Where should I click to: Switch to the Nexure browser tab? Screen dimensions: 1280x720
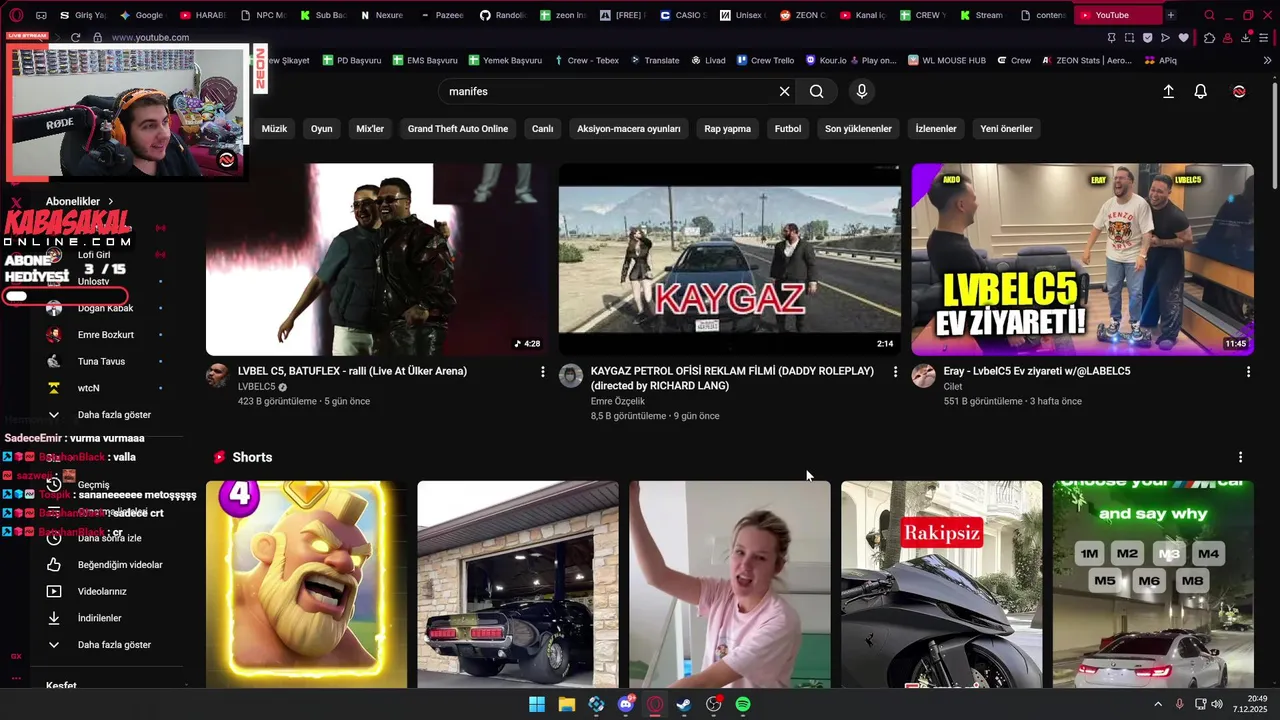tap(382, 15)
